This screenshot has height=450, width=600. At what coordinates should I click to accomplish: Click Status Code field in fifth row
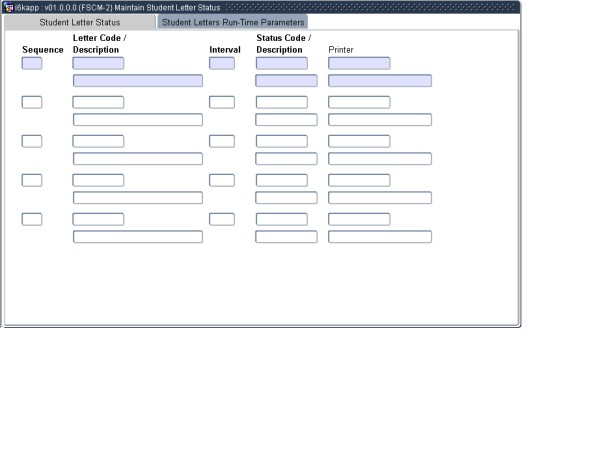pos(282,219)
